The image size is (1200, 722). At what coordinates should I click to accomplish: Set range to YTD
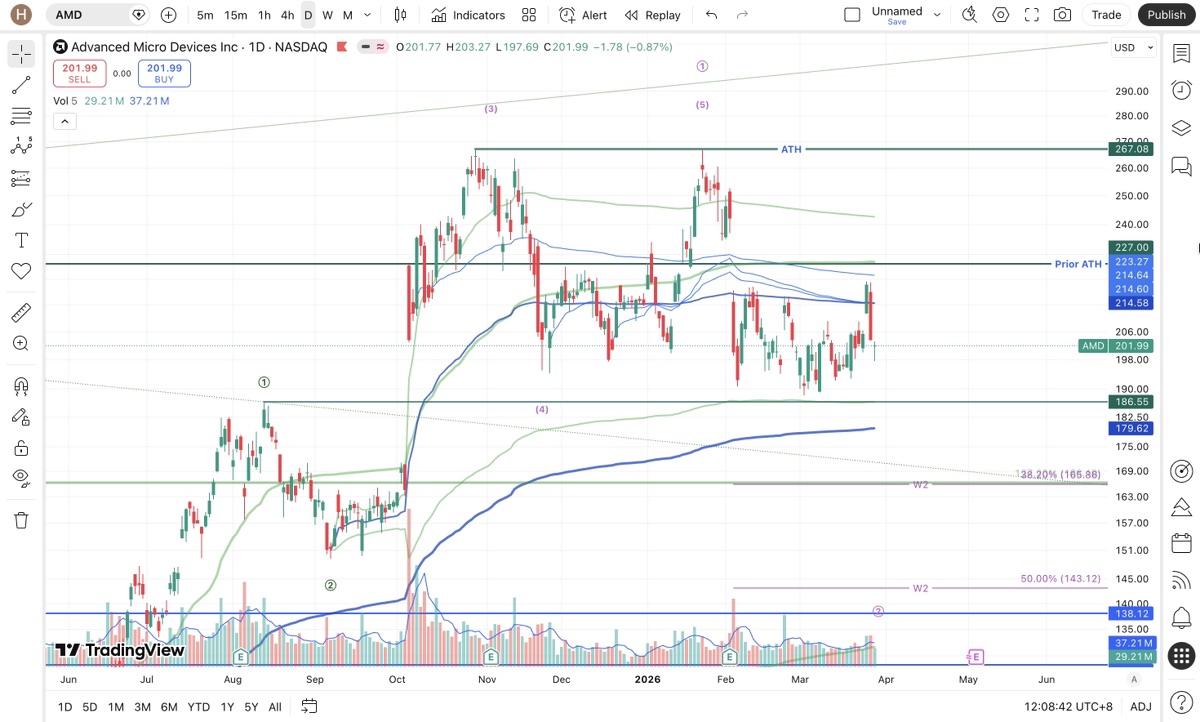click(198, 707)
